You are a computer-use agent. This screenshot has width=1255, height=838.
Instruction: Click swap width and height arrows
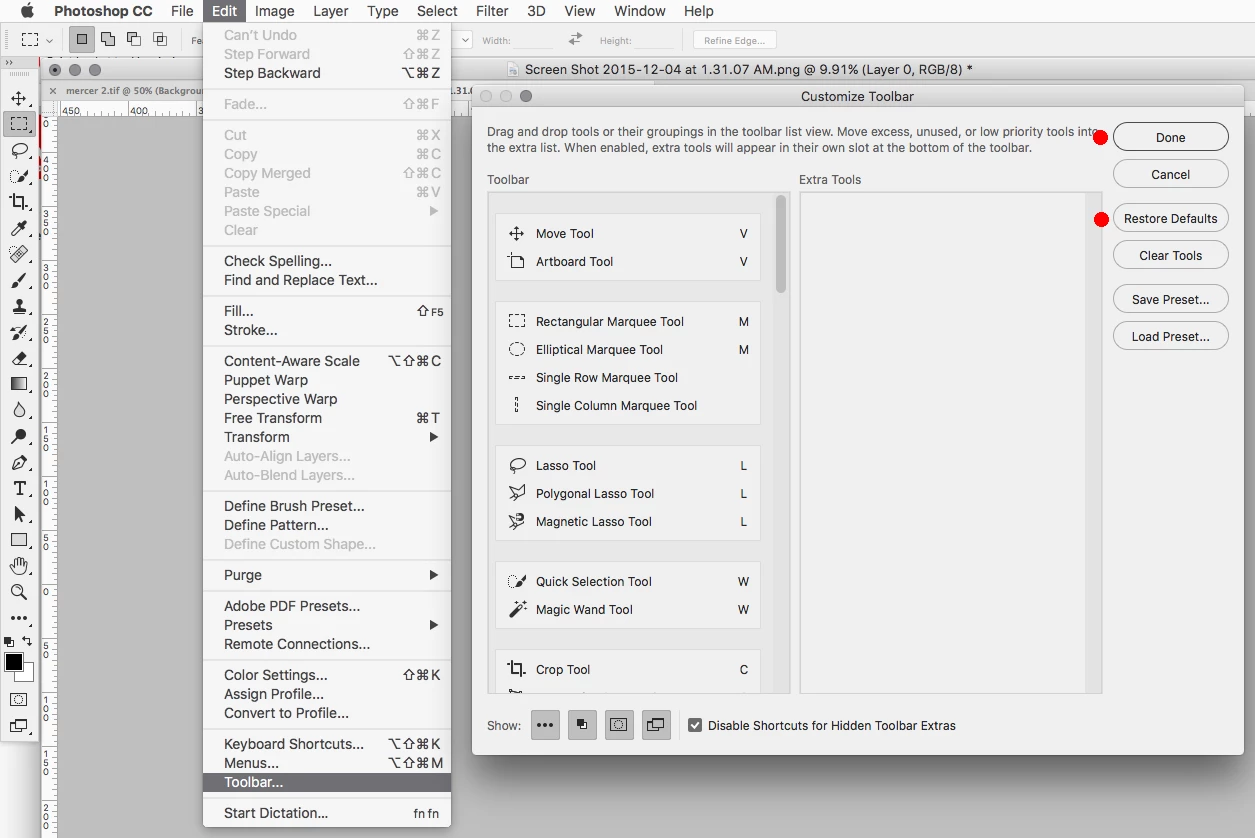pyautogui.click(x=575, y=39)
